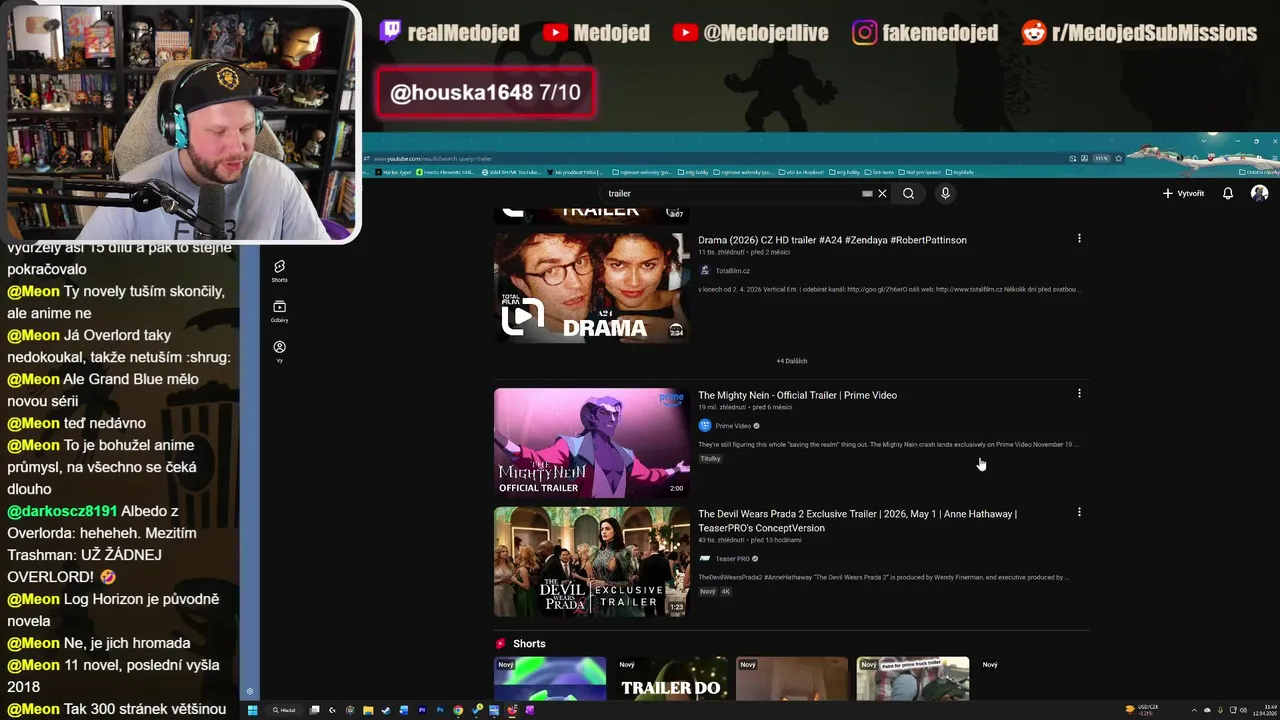Open YouTube Shorts from the sidebar
1280x720 pixels.
point(279,270)
